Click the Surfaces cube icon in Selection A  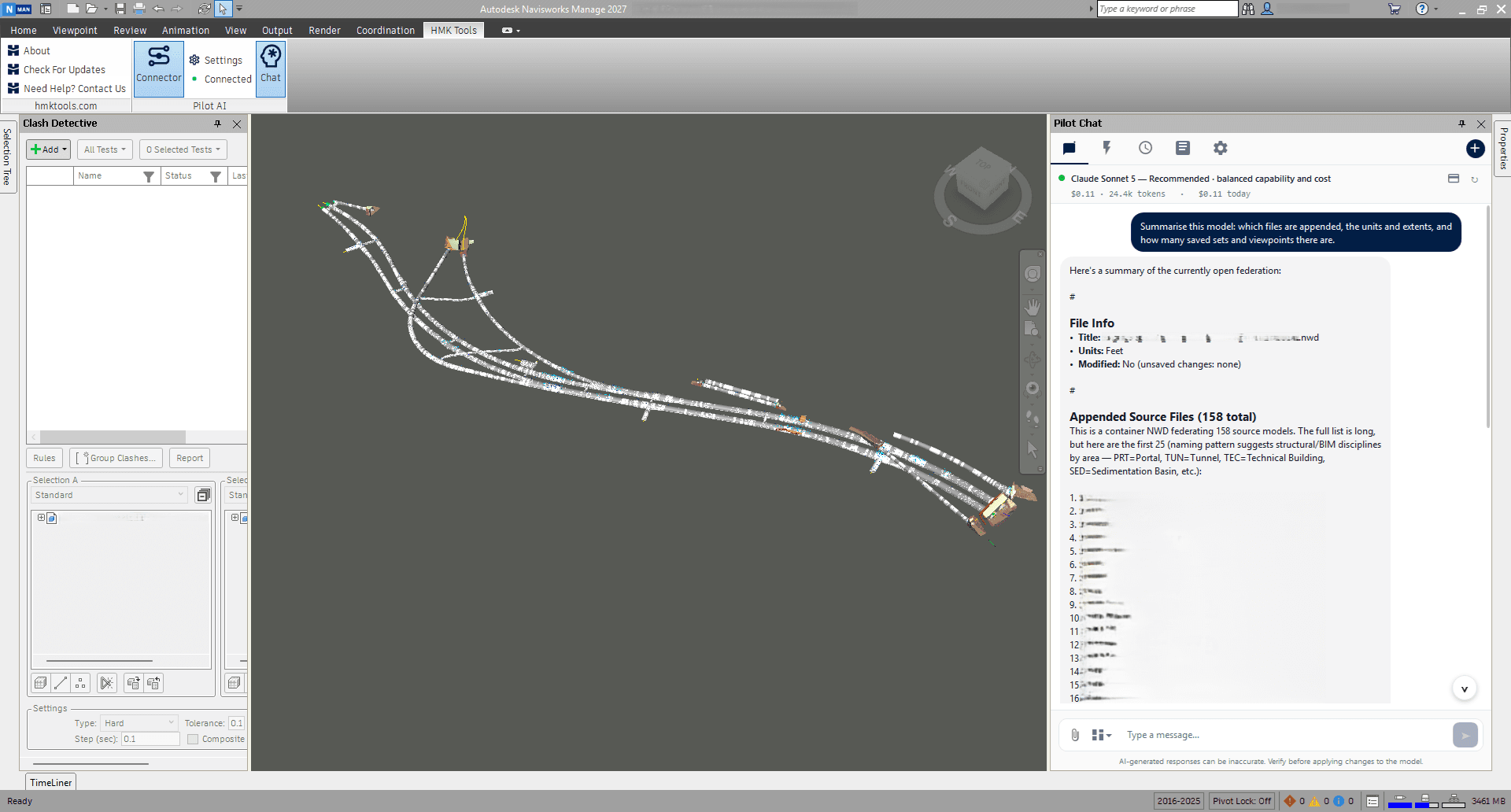41,683
